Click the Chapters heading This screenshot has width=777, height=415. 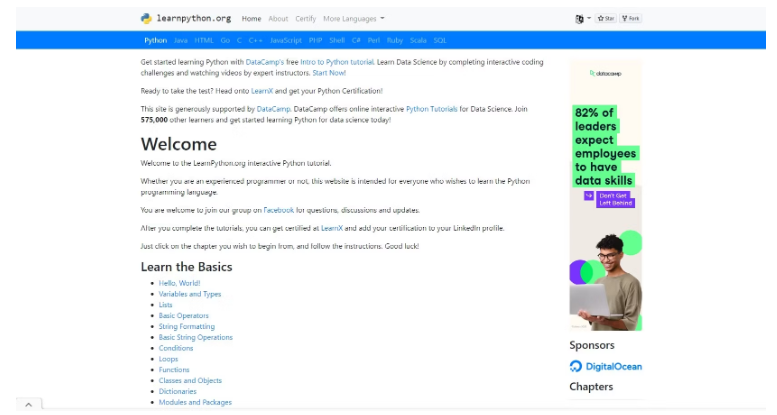(591, 387)
